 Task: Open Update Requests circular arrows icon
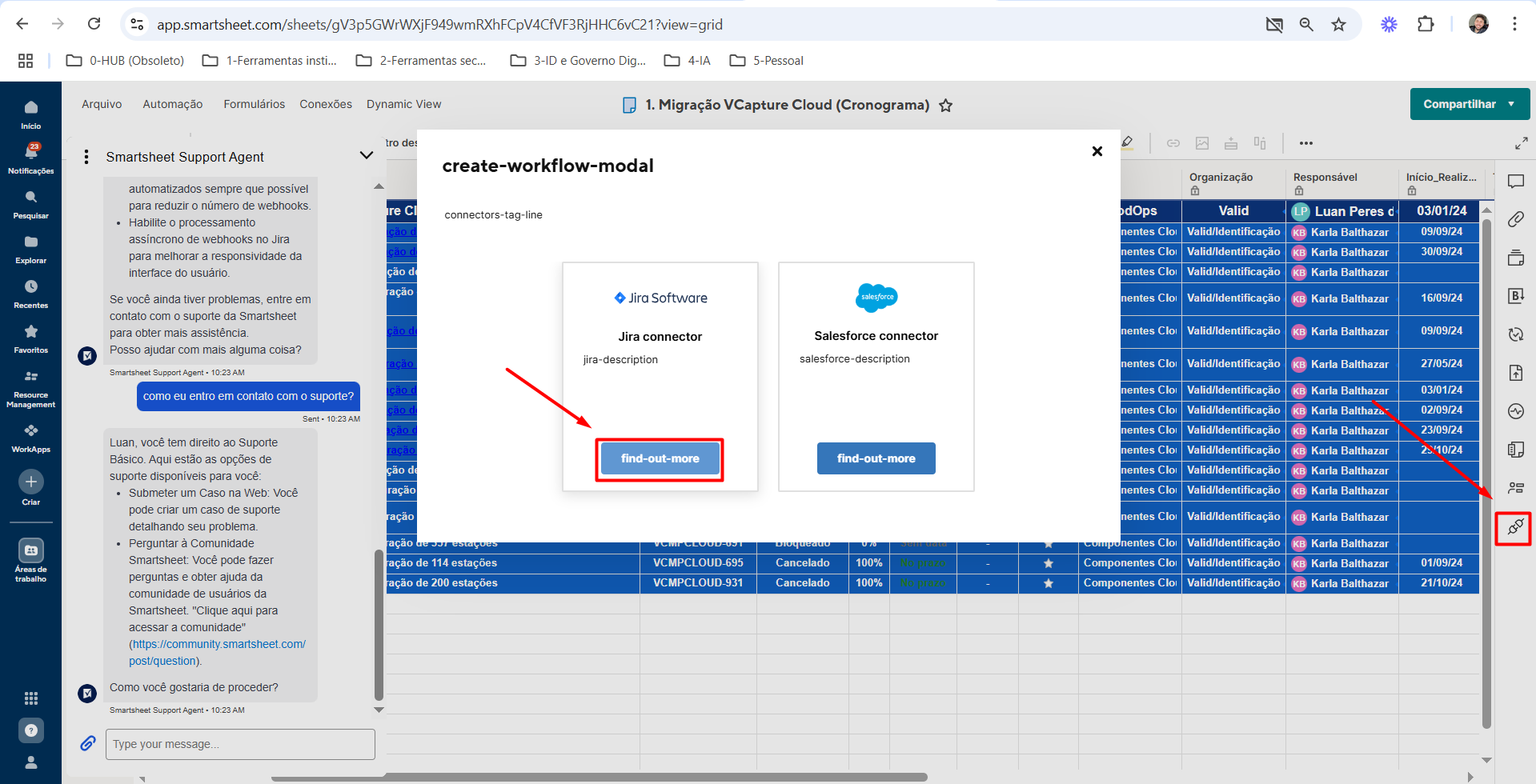click(x=1516, y=334)
